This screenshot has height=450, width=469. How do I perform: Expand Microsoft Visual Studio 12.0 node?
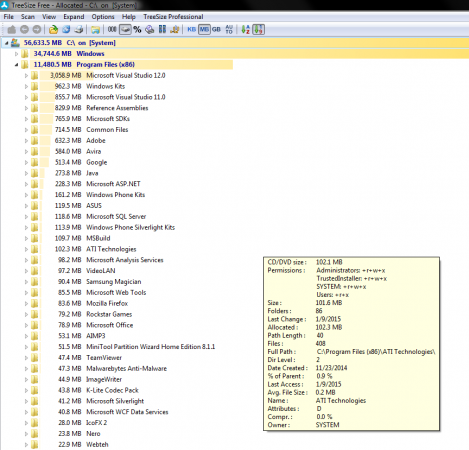click(x=26, y=76)
